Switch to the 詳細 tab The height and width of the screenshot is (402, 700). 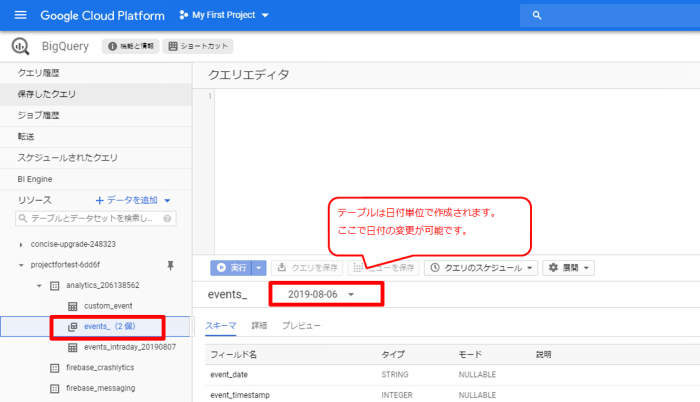pyautogui.click(x=259, y=326)
